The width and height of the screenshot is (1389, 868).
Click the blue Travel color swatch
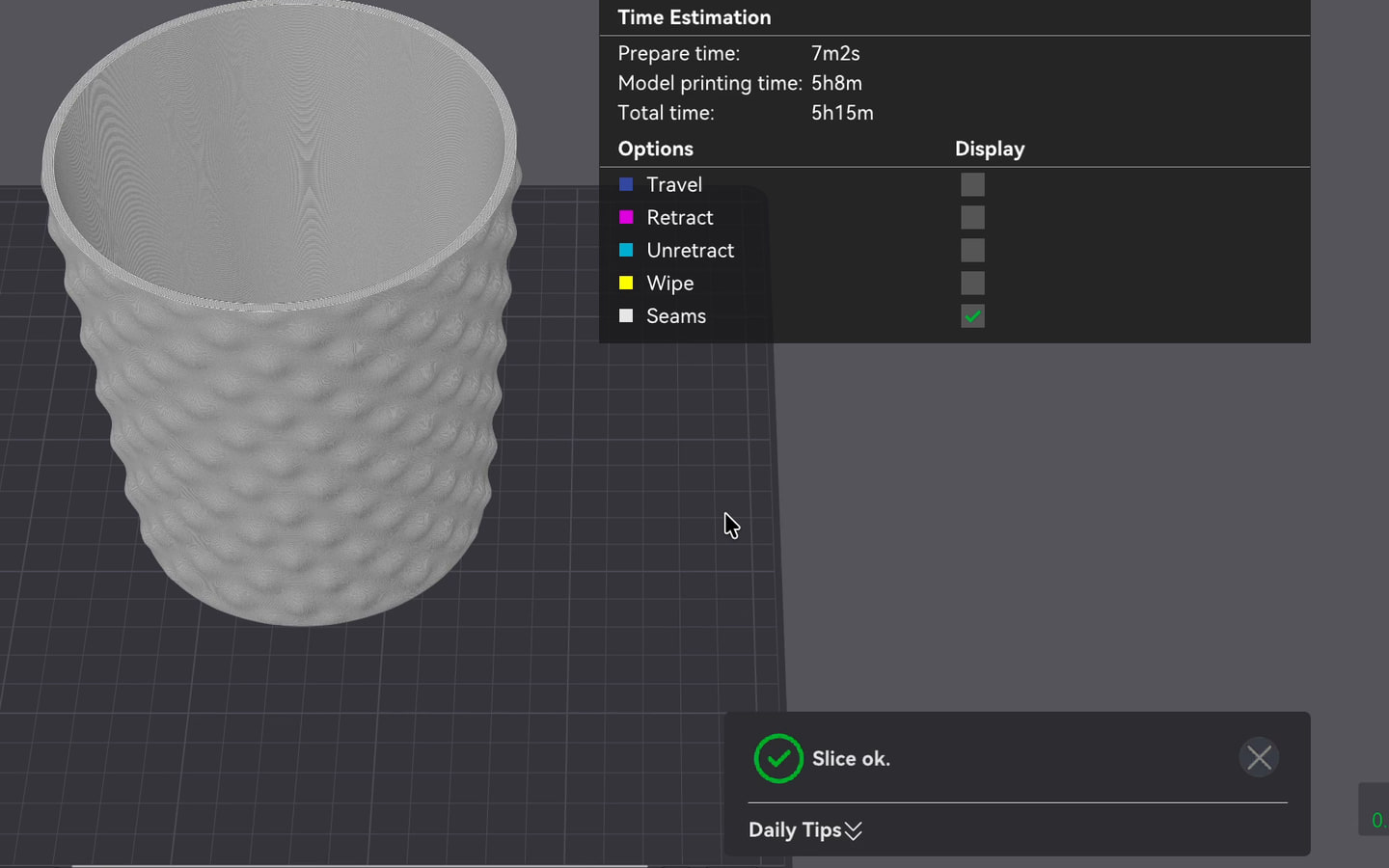click(x=626, y=184)
